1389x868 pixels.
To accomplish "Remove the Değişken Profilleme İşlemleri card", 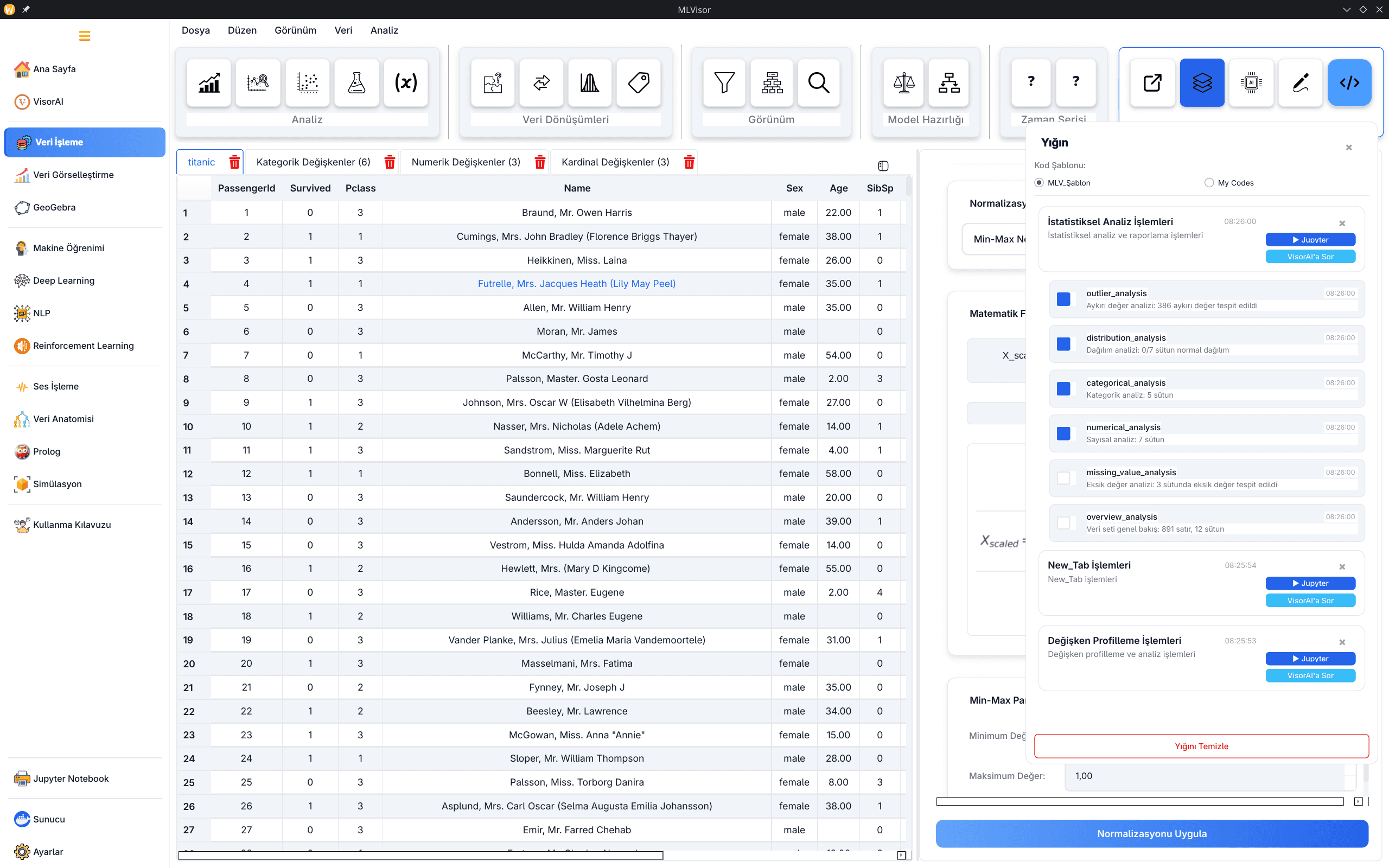I will (1342, 642).
